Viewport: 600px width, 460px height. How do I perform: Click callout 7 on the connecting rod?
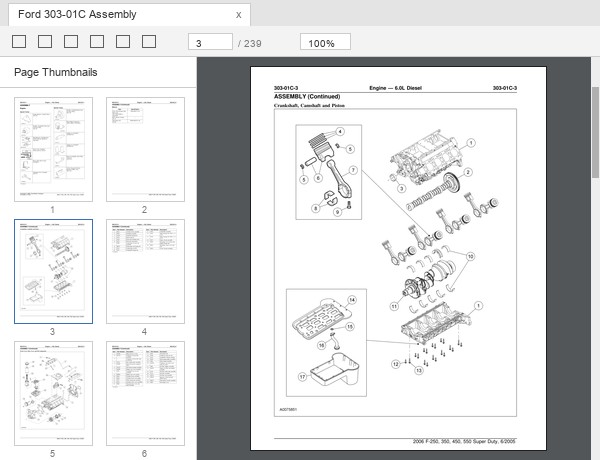click(x=353, y=170)
